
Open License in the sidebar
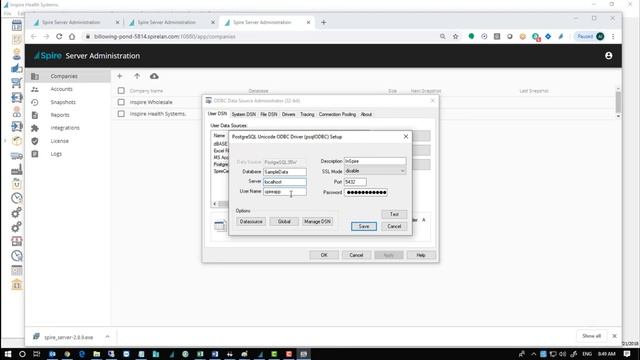(x=59, y=141)
